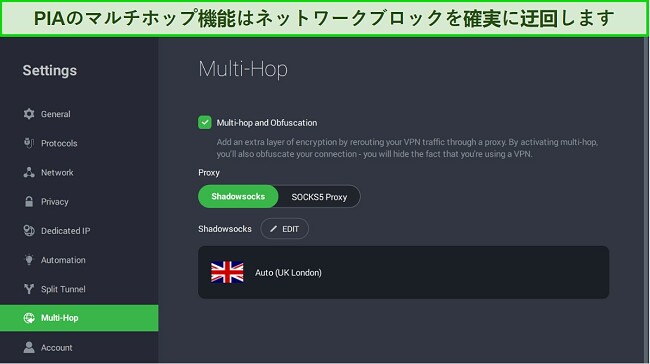Select the Multi-Hop sidebar item

click(x=79, y=318)
